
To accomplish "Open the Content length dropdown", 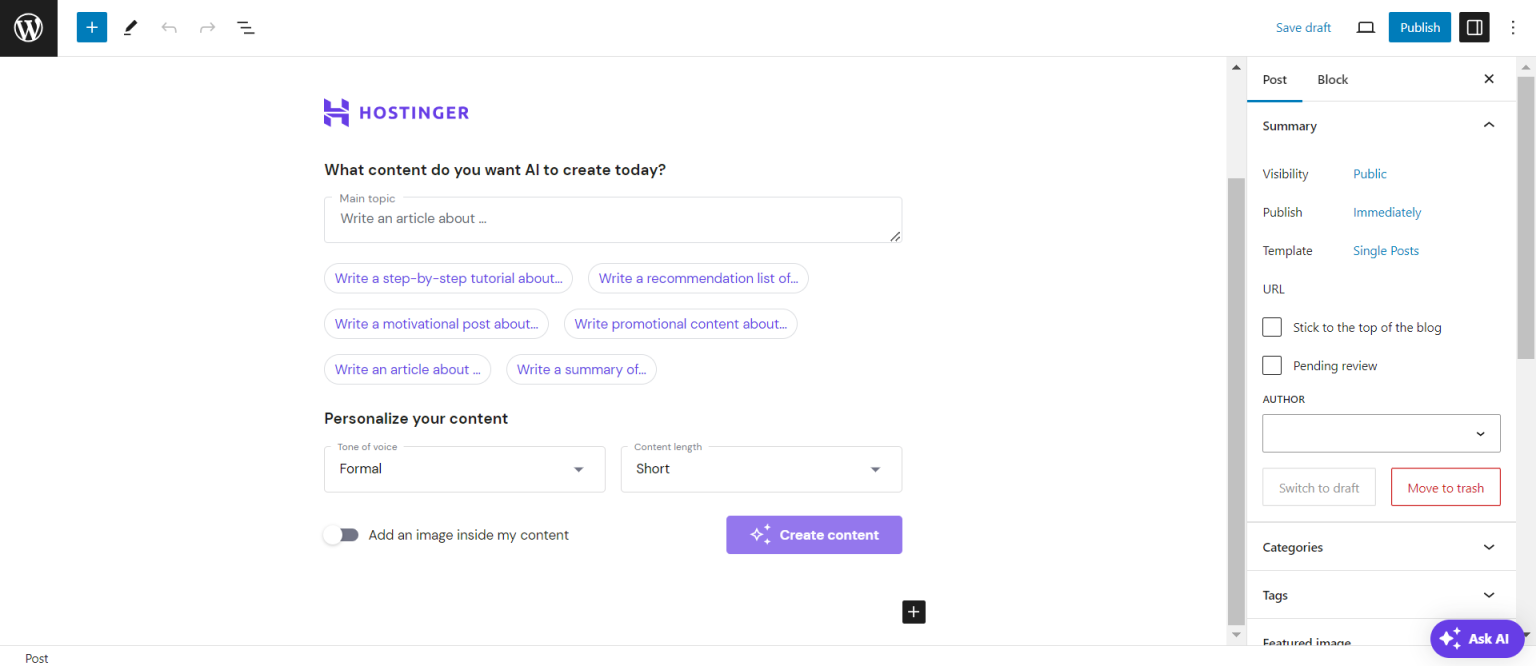I will 761,469.
